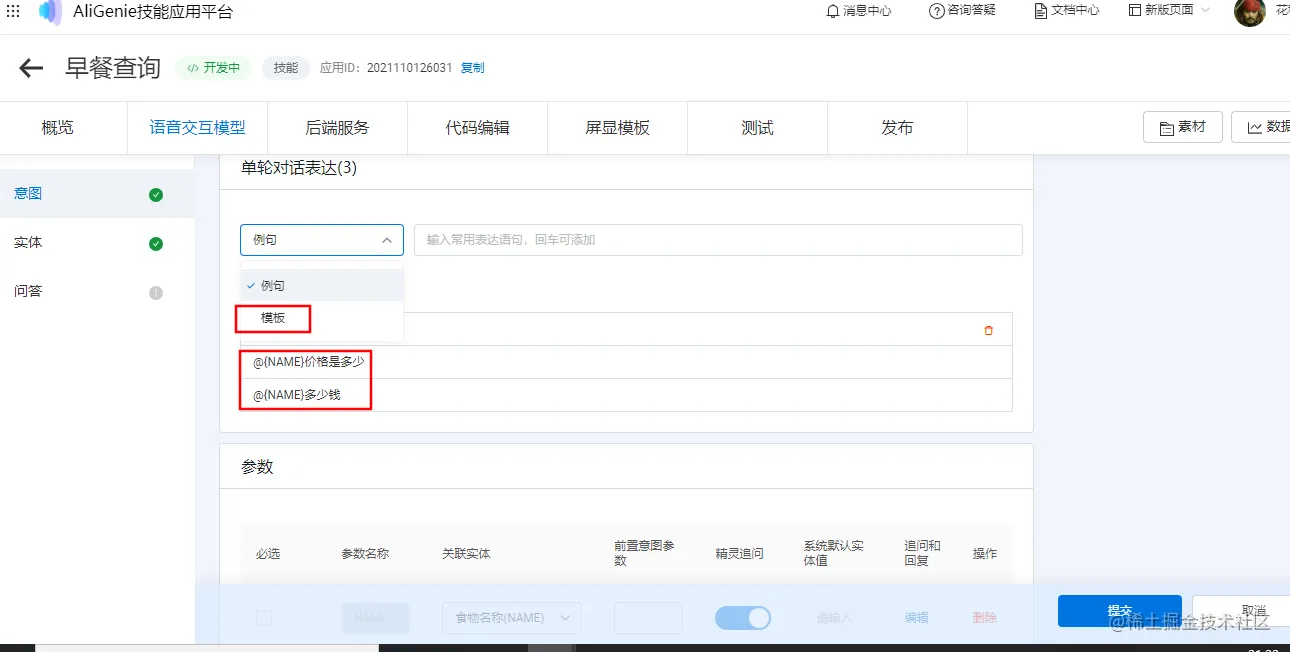Click the 提交 submit button
The width and height of the screenshot is (1290, 652).
pyautogui.click(x=1119, y=611)
